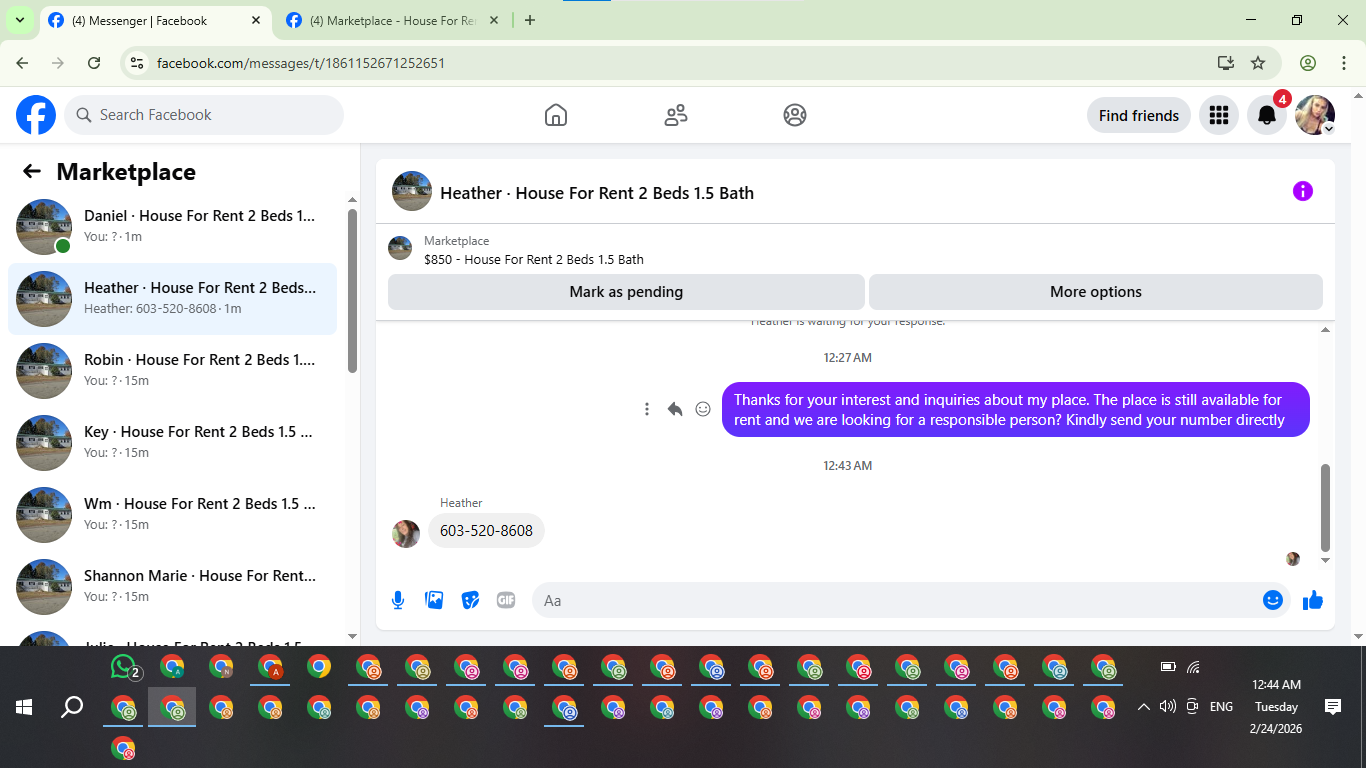The height and width of the screenshot is (768, 1366).
Task: Close the Messenger tab
Action: (x=255, y=20)
